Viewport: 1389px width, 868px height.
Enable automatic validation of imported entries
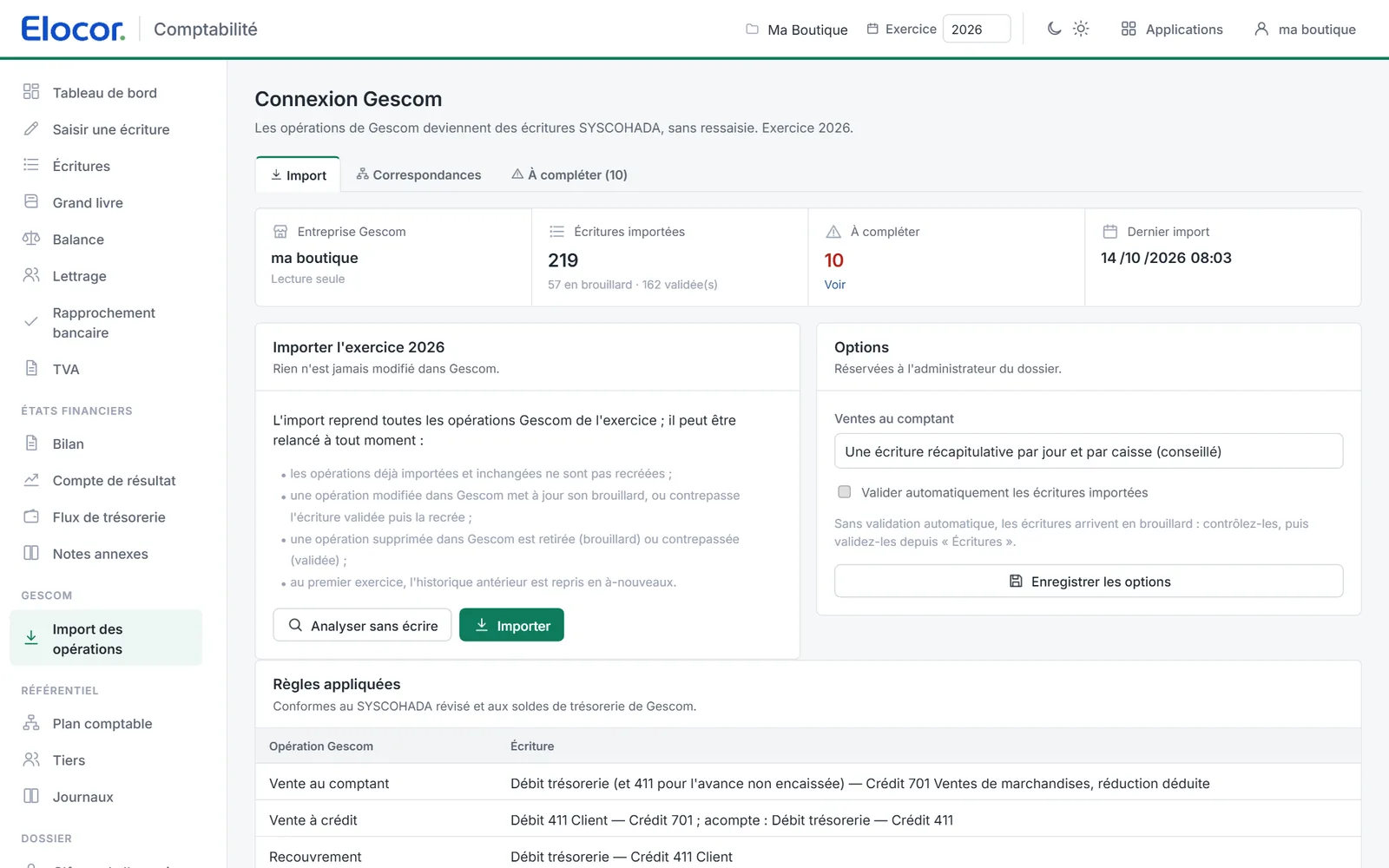(844, 492)
